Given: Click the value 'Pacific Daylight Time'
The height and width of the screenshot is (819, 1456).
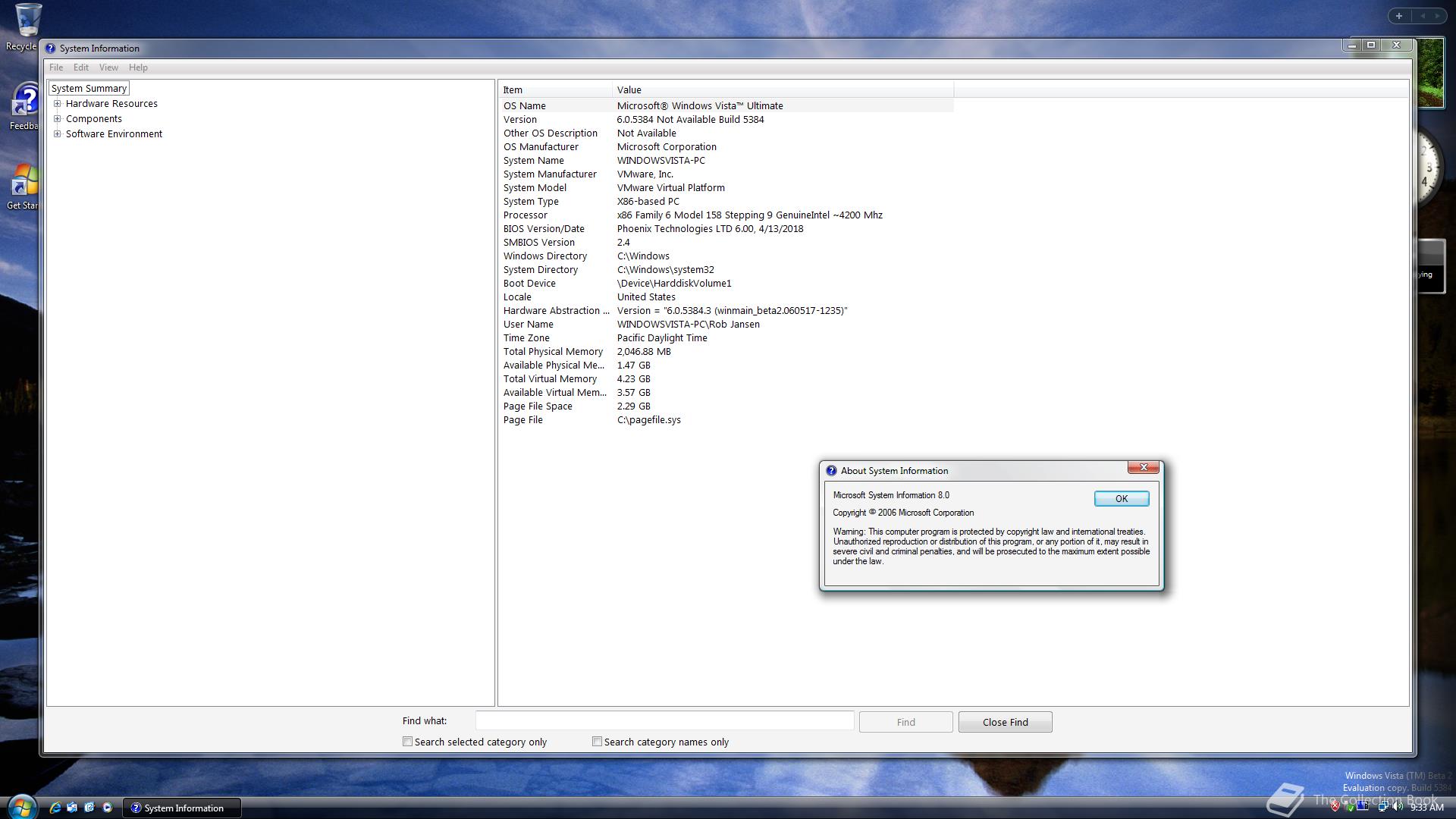Looking at the screenshot, I should 662,337.
